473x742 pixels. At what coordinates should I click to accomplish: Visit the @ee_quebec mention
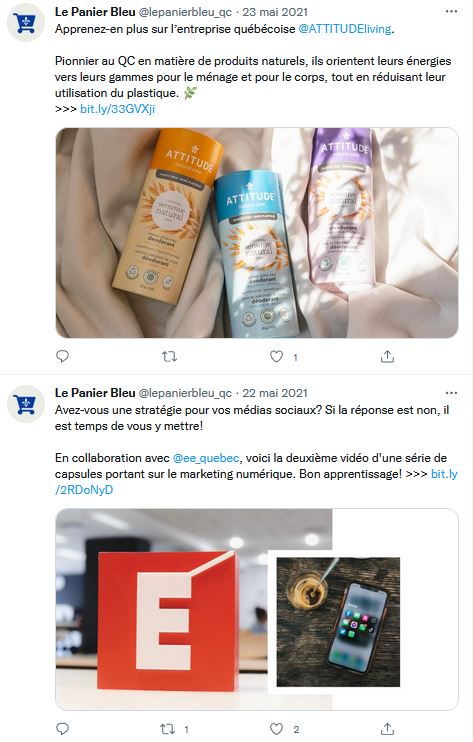point(206,458)
